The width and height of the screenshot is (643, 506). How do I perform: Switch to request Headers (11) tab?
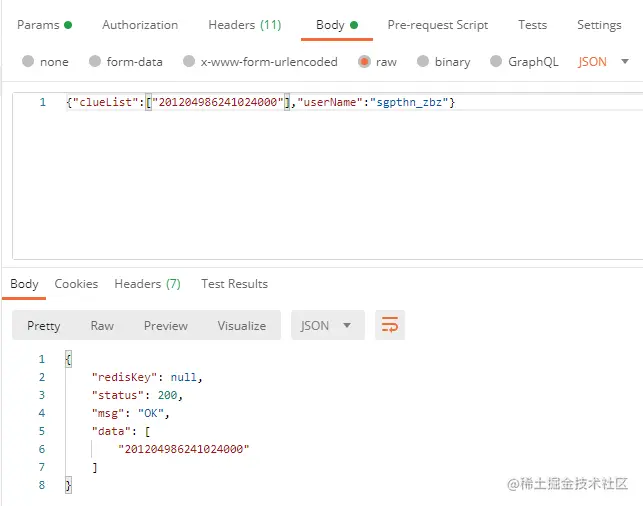tap(245, 25)
